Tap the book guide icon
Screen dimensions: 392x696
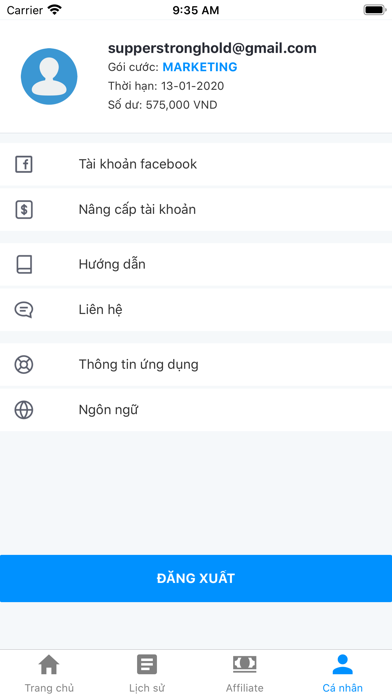point(24,265)
